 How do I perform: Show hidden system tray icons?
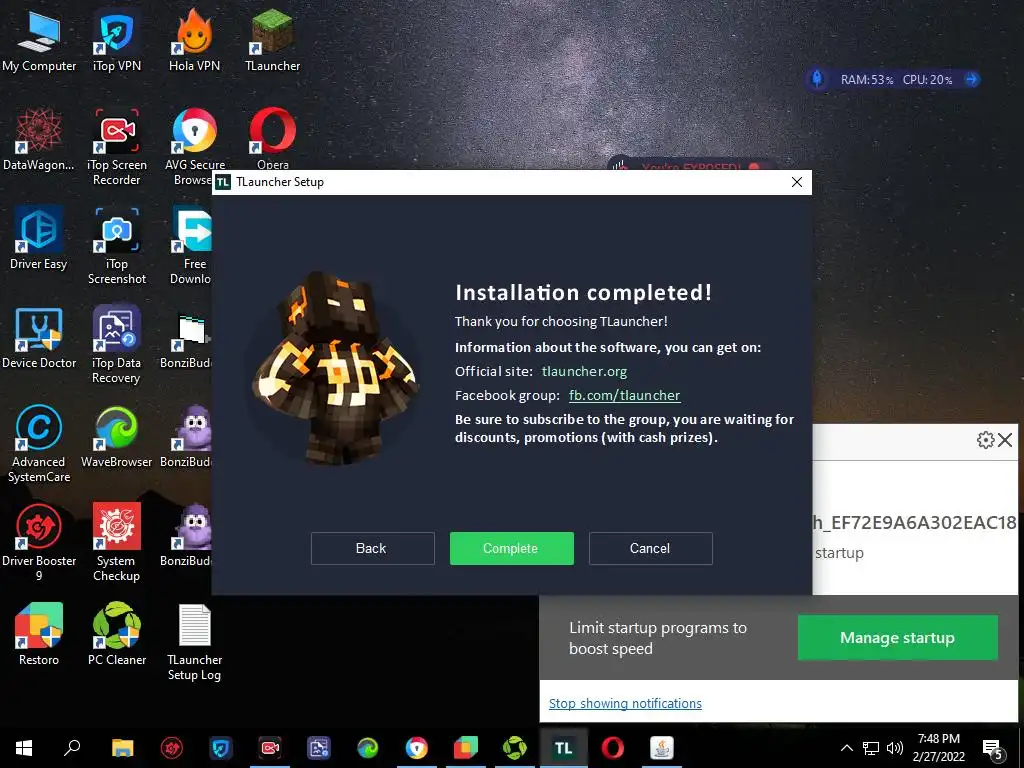[x=846, y=748]
